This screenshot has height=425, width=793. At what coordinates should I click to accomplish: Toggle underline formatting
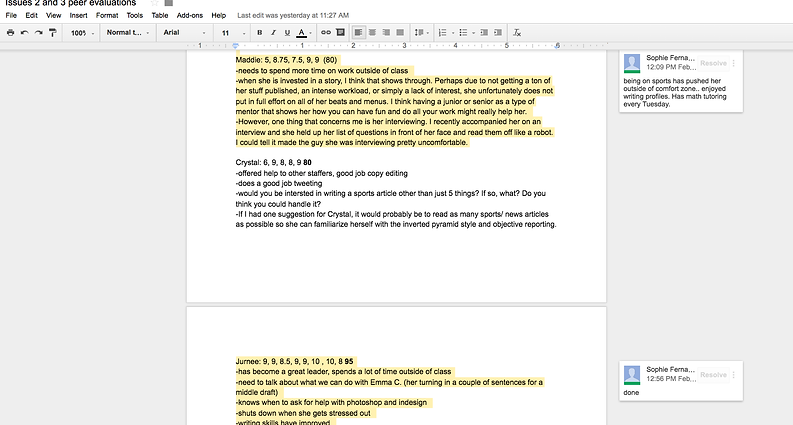pos(287,33)
